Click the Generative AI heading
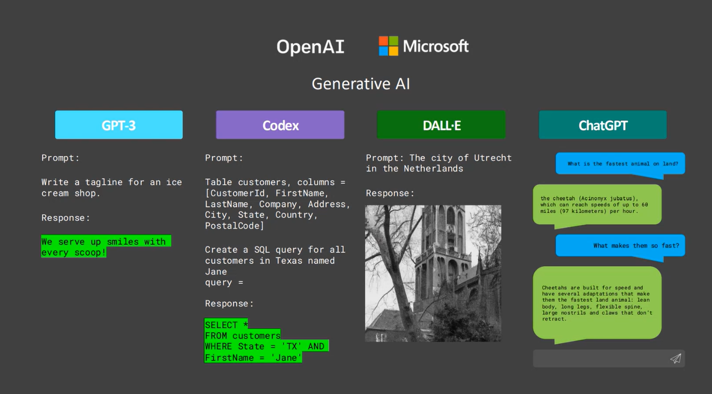The image size is (712, 394). (361, 84)
